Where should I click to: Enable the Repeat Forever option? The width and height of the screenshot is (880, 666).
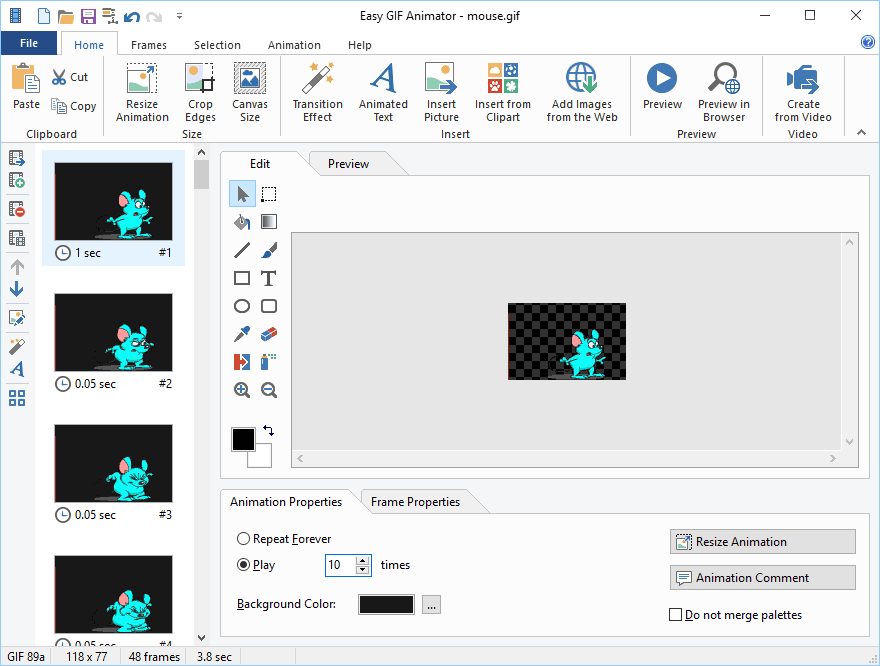click(243, 538)
